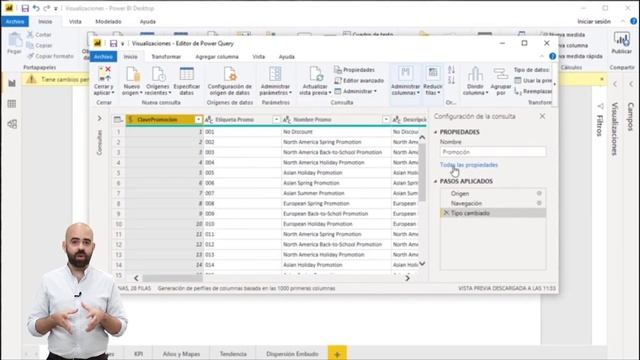Open Origen step settings gear

(539, 193)
